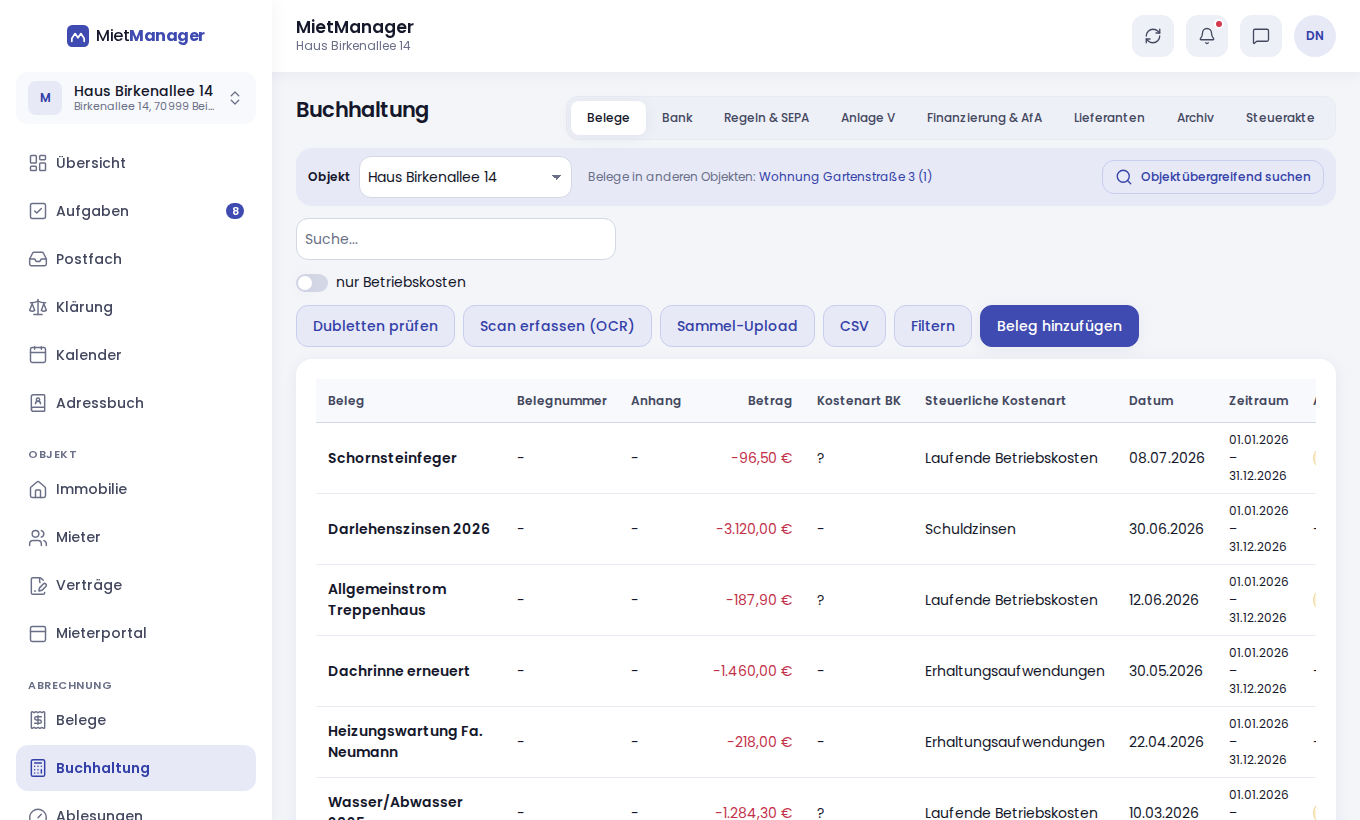Screen dimensions: 1360x820
Task: Focus the Suche... search field
Action: click(456, 239)
